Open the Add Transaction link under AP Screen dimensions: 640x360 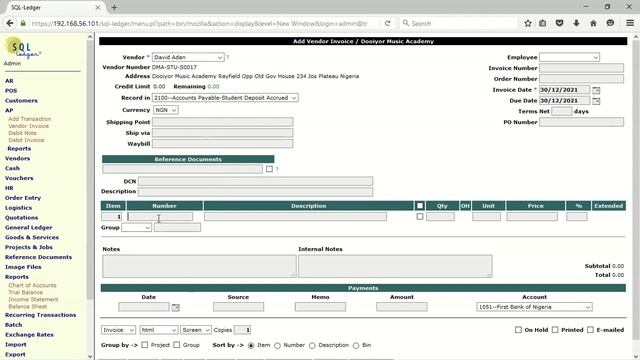(30, 119)
